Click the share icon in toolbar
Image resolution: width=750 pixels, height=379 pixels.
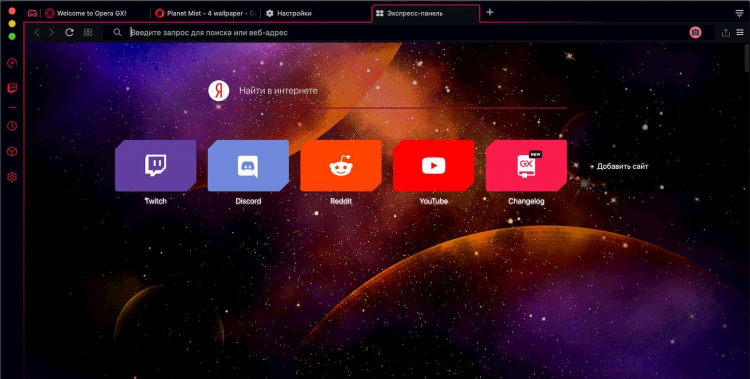coord(726,33)
